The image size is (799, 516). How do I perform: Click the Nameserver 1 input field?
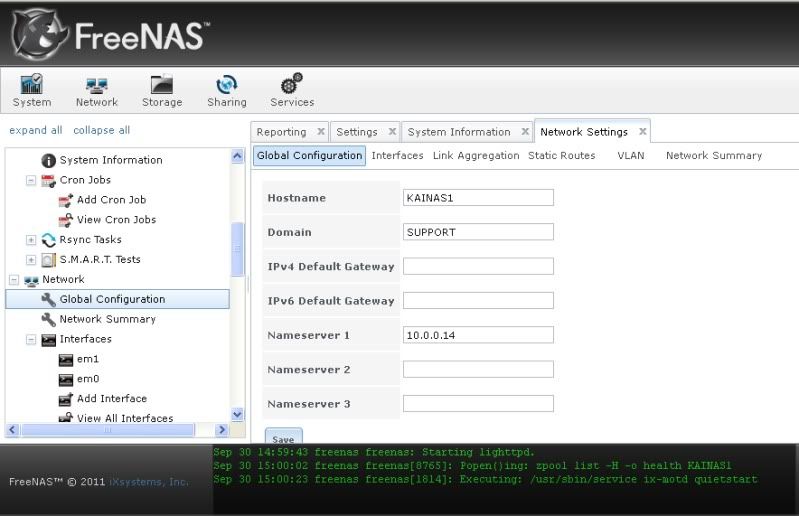(x=478, y=335)
